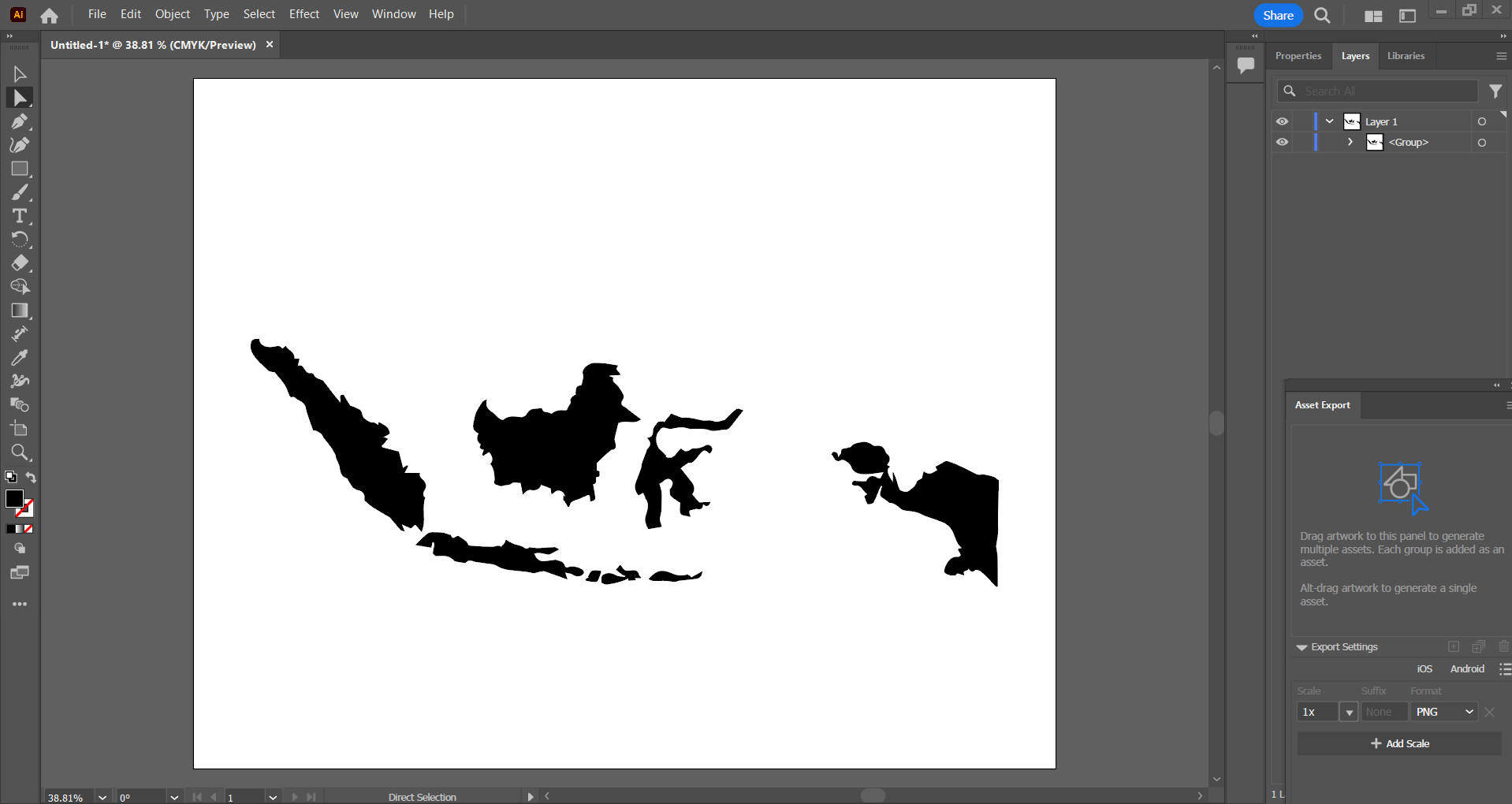1512x804 pixels.
Task: Select the Gradient tool
Action: 20,311
